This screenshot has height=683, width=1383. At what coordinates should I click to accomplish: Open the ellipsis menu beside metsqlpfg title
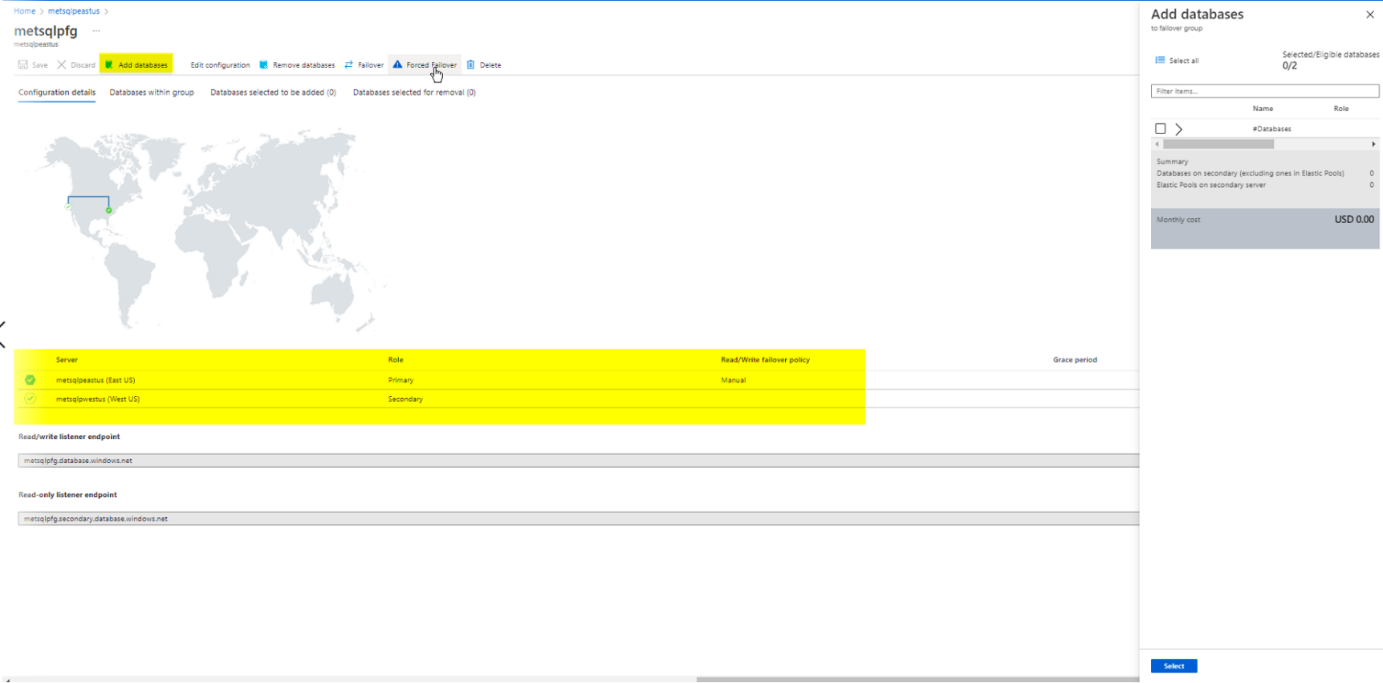coord(97,31)
